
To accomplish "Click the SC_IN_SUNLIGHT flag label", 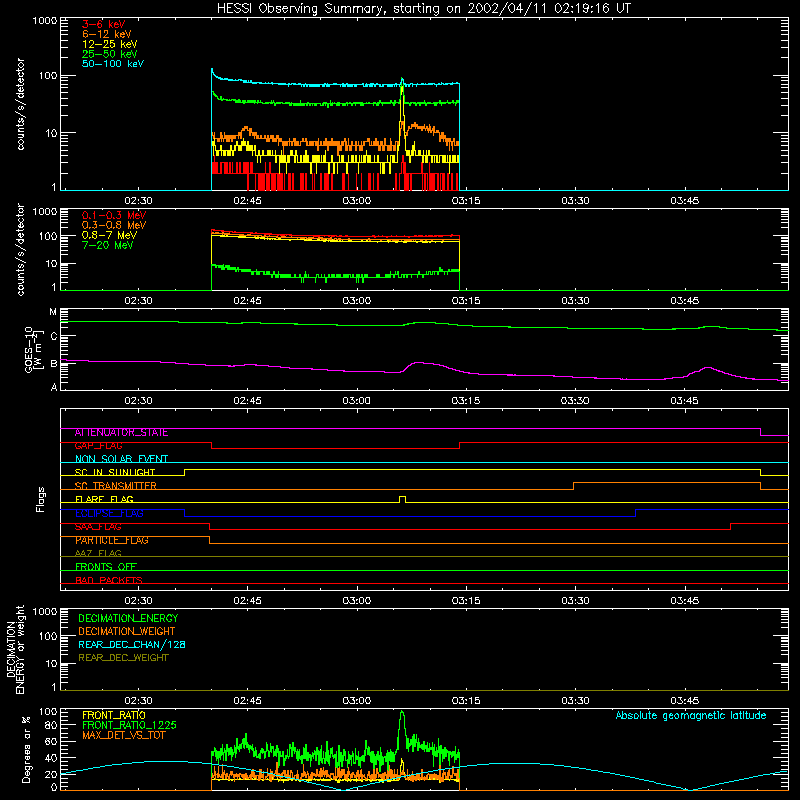I will [x=115, y=472].
